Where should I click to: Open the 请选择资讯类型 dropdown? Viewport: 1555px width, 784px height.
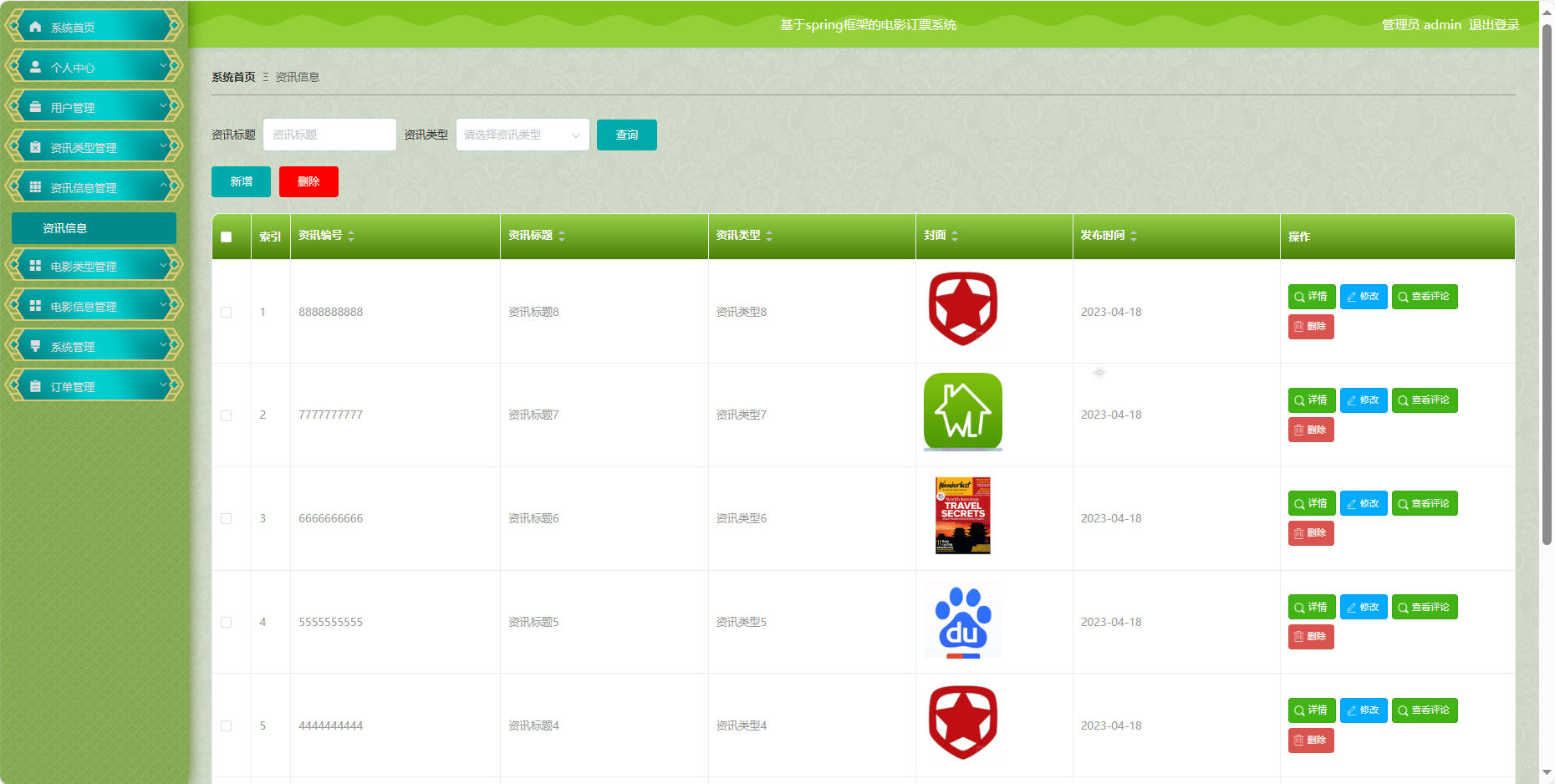click(x=523, y=135)
